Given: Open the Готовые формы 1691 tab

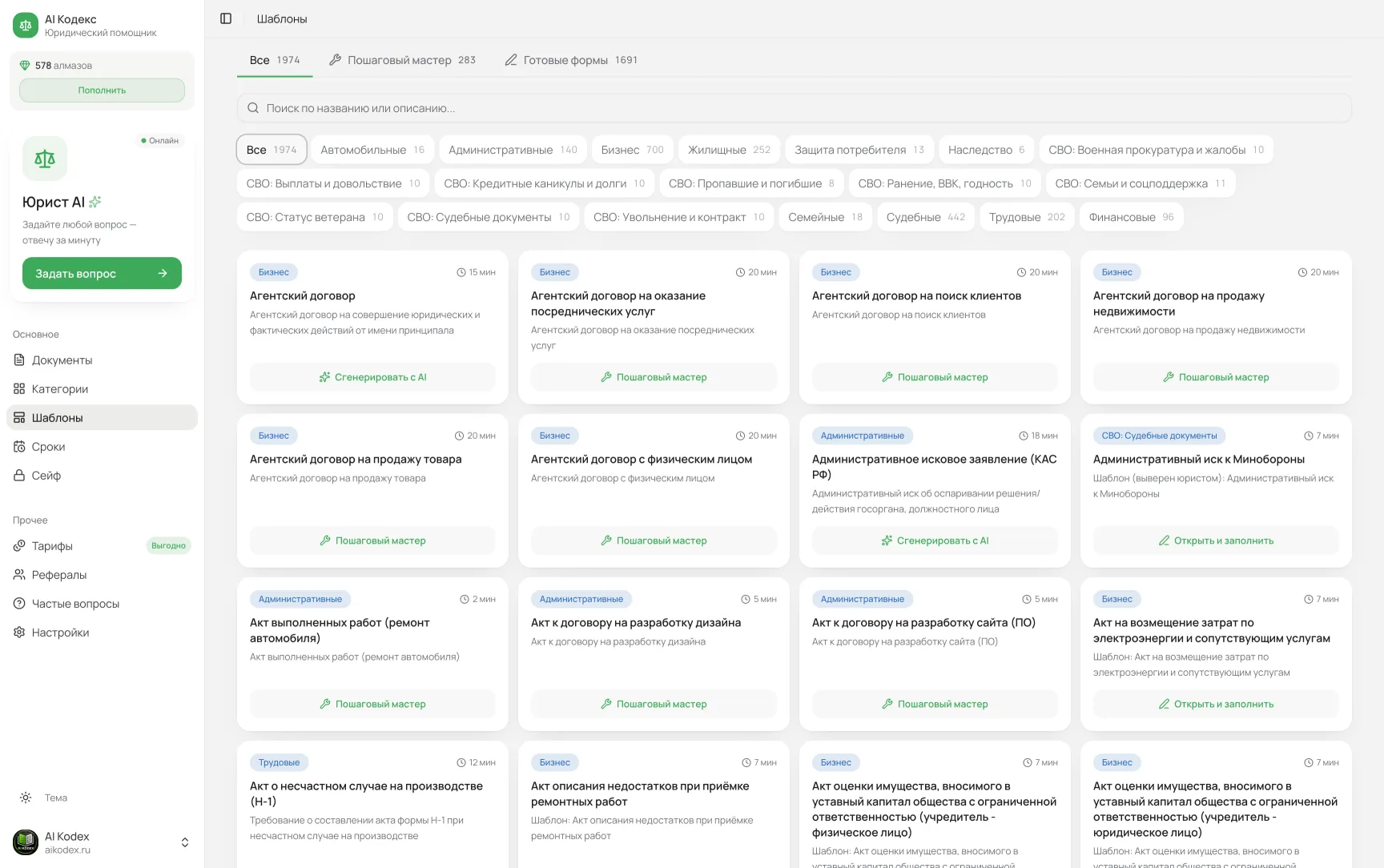Looking at the screenshot, I should pos(571,60).
